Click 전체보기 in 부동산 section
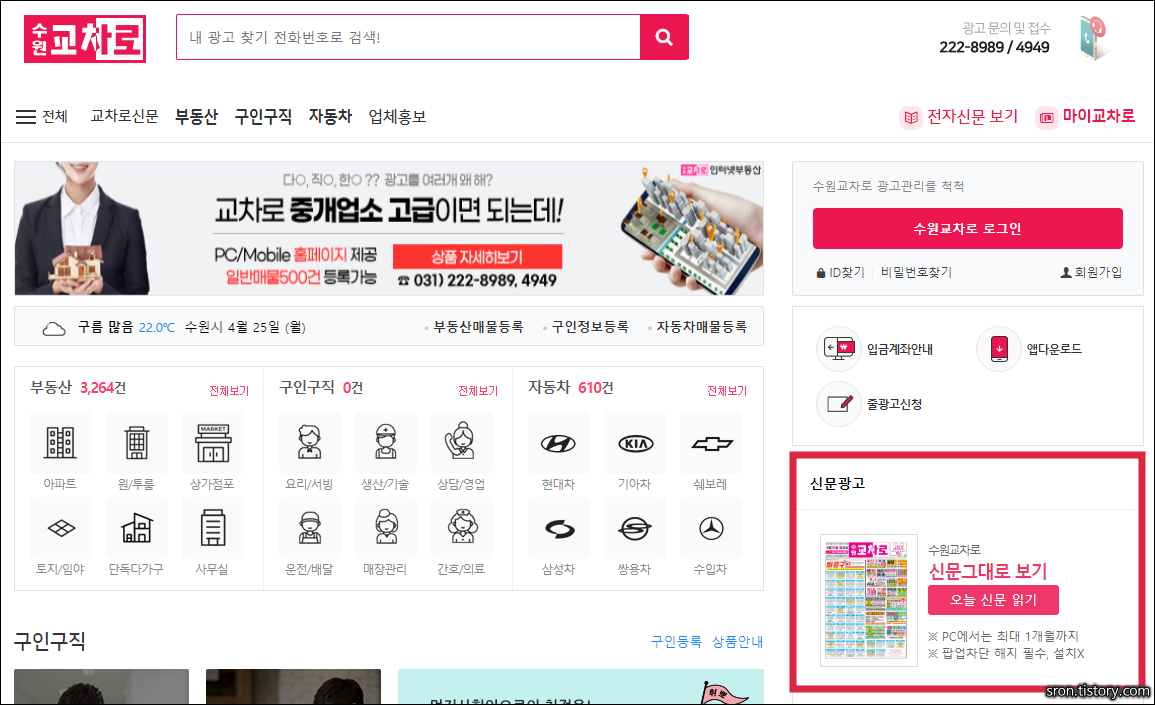Viewport: 1155px width, 705px height. point(229,390)
